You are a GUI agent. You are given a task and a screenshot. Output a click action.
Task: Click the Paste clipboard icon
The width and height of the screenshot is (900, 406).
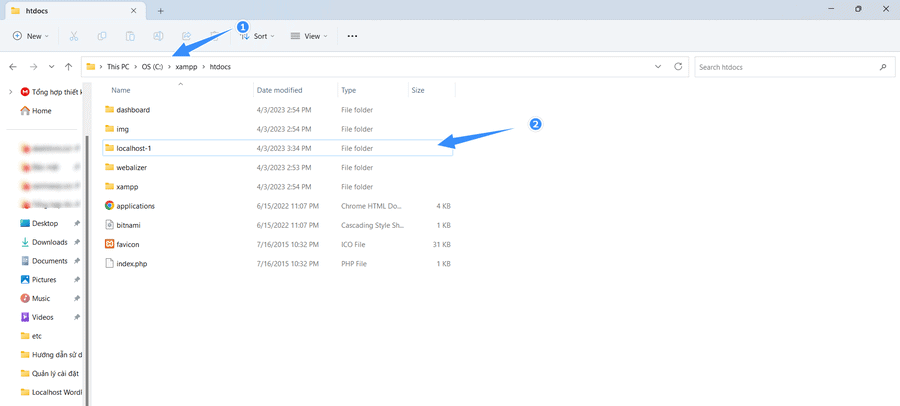130,36
